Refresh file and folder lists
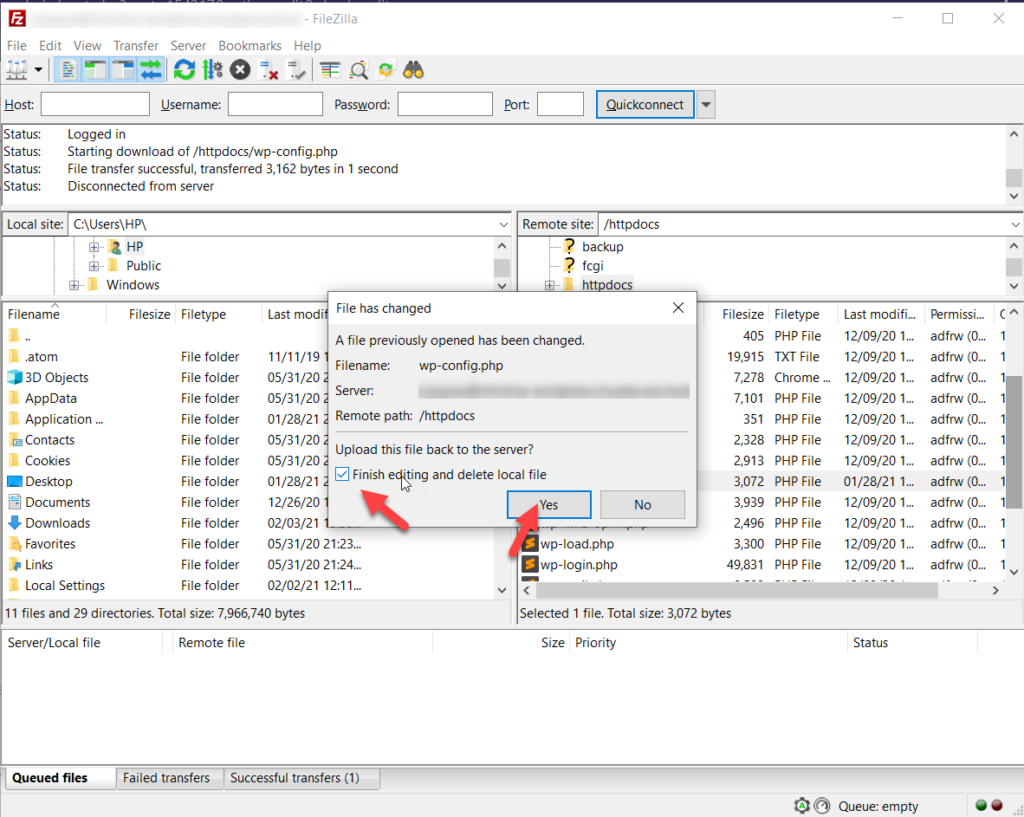Screen dimensions: 1024x817 184,69
